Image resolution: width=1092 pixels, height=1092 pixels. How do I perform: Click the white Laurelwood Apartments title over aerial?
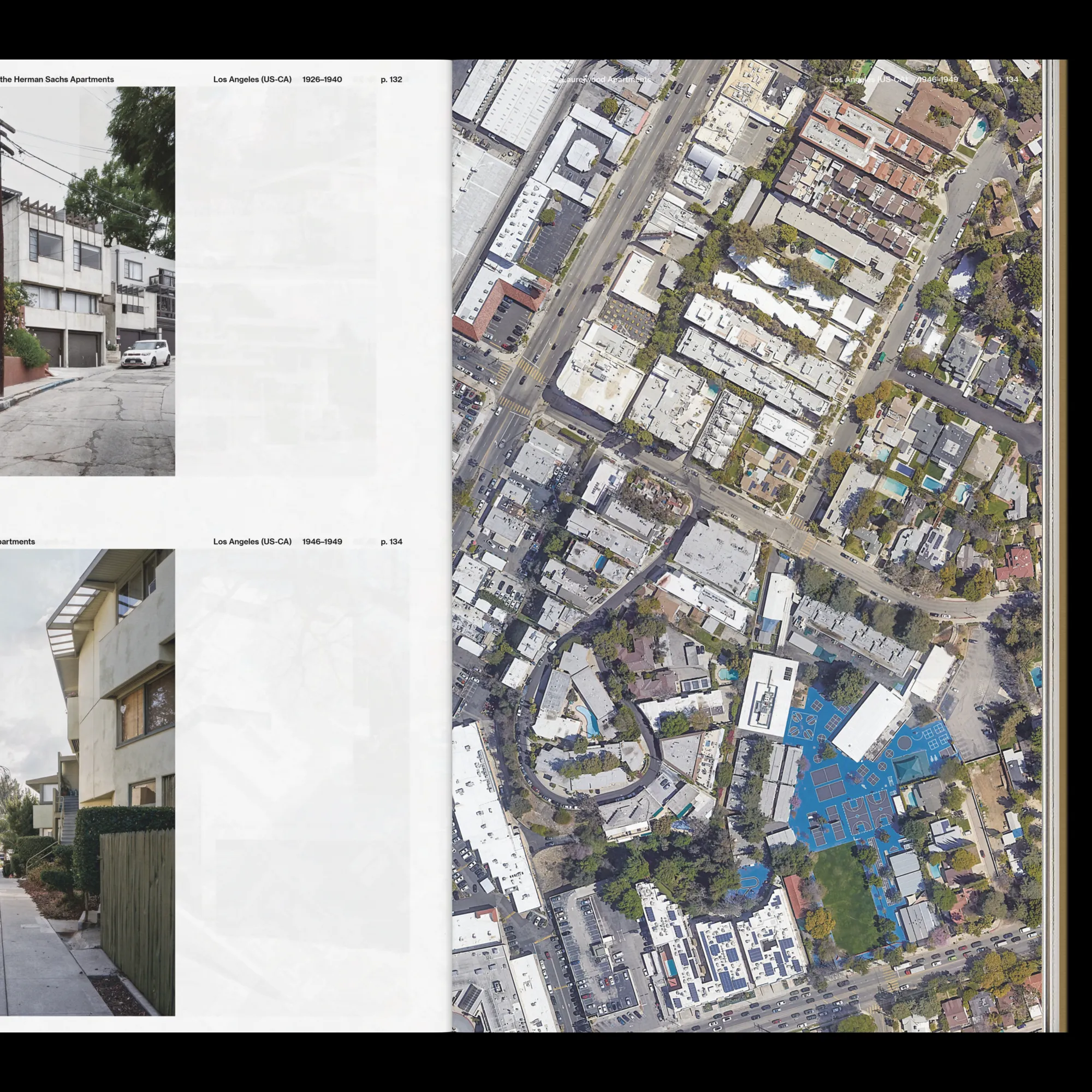(606, 80)
